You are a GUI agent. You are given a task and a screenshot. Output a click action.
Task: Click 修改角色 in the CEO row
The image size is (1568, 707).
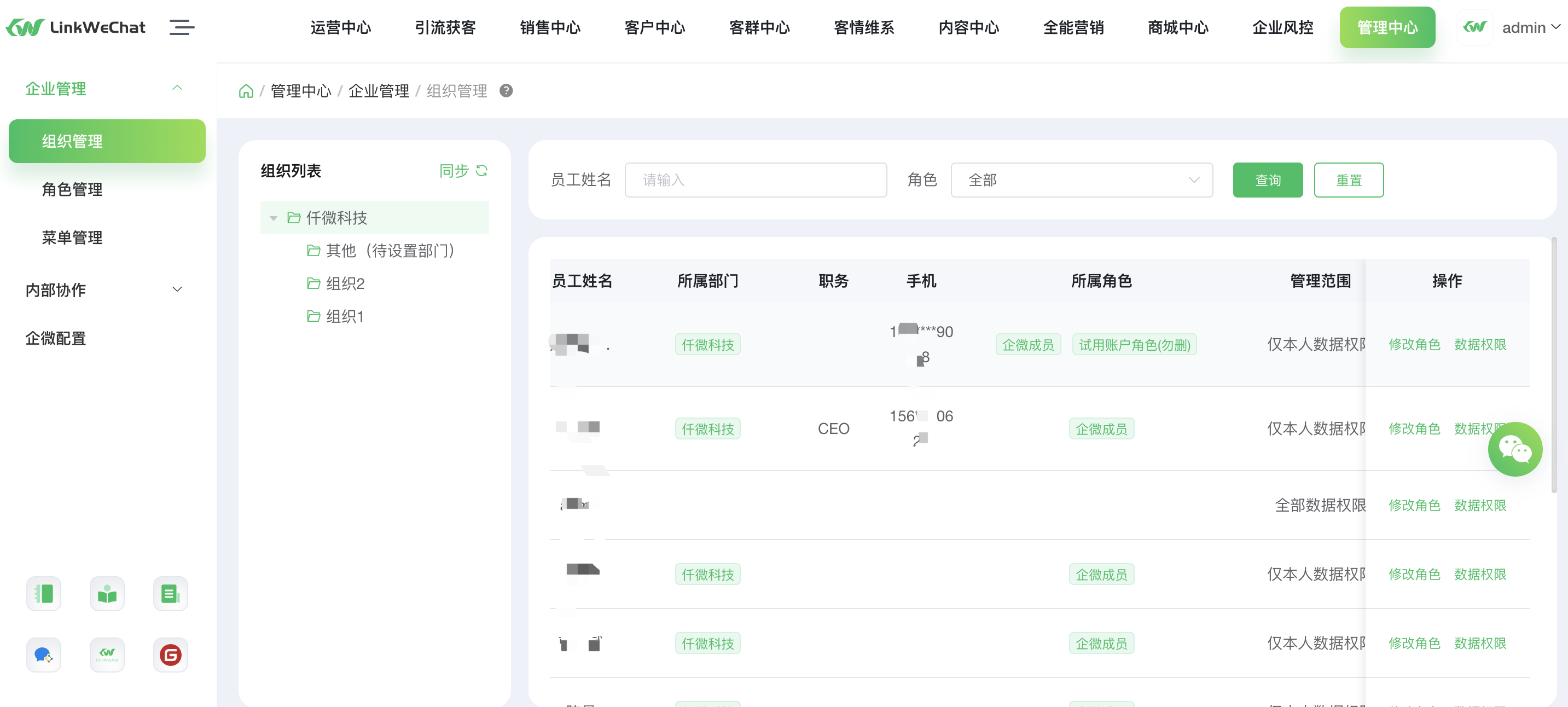click(x=1414, y=428)
